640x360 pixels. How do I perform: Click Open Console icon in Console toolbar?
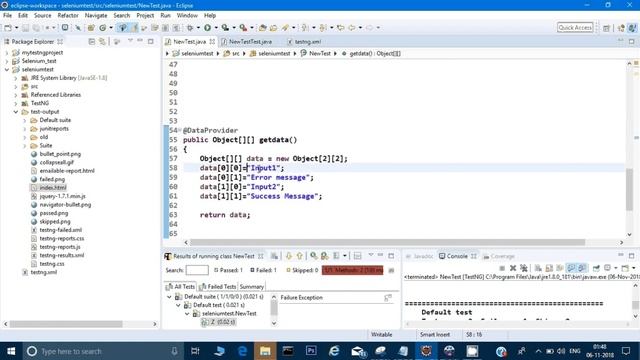[x=625, y=268]
